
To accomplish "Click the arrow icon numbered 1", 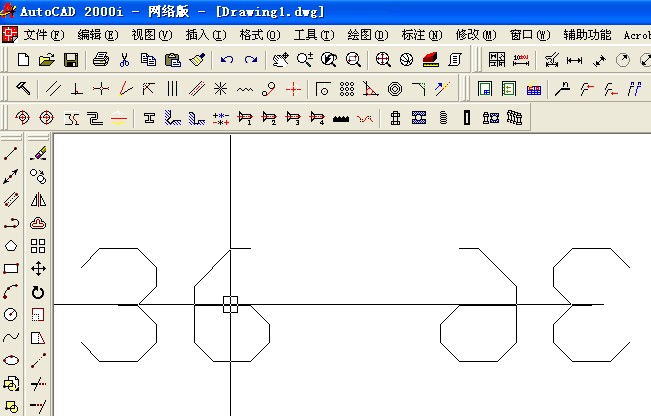I will click(245, 118).
